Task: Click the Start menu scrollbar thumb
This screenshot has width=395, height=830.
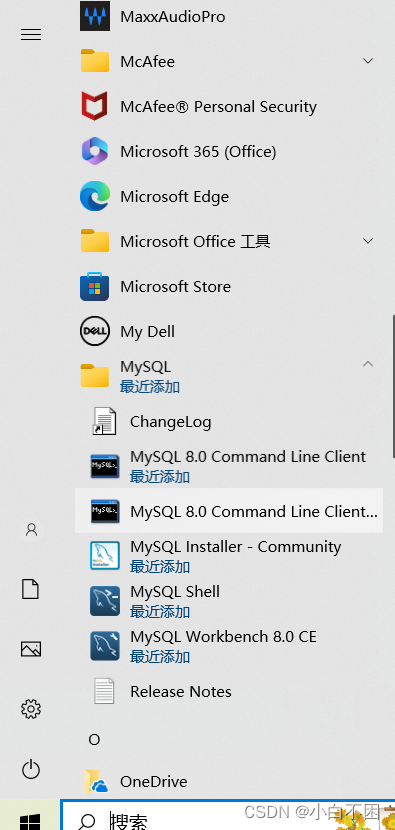Action: point(393,386)
